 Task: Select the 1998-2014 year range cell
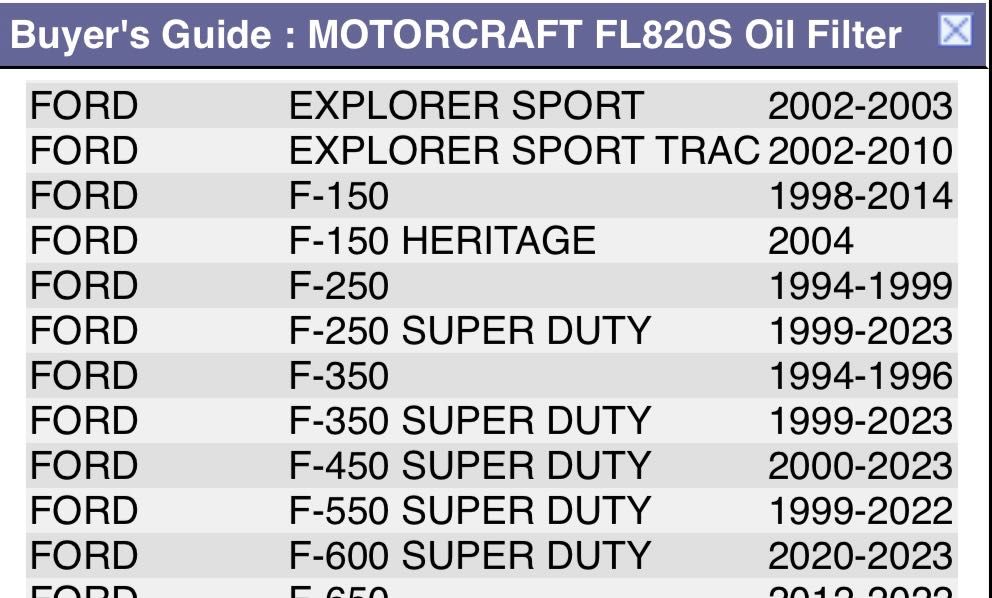coord(859,196)
